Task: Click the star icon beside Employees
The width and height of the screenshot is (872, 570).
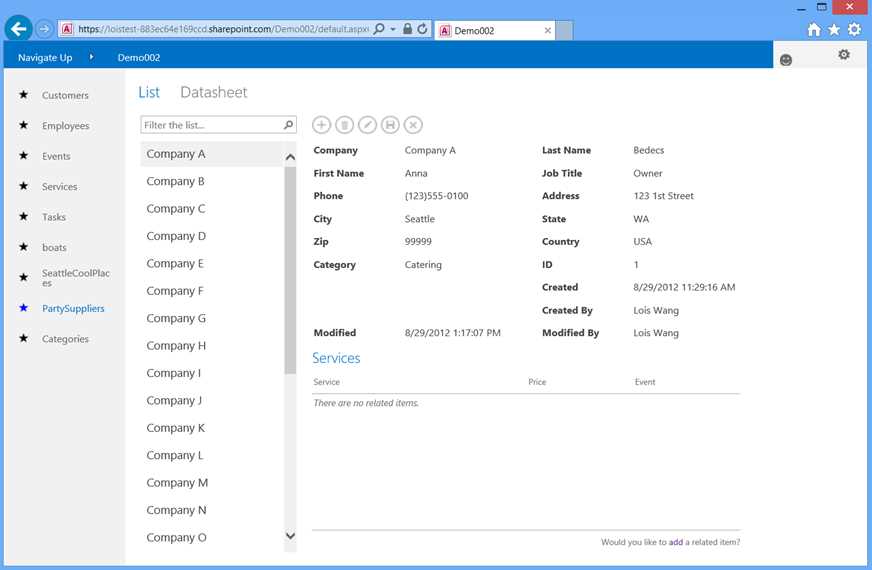Action: pyautogui.click(x=23, y=125)
